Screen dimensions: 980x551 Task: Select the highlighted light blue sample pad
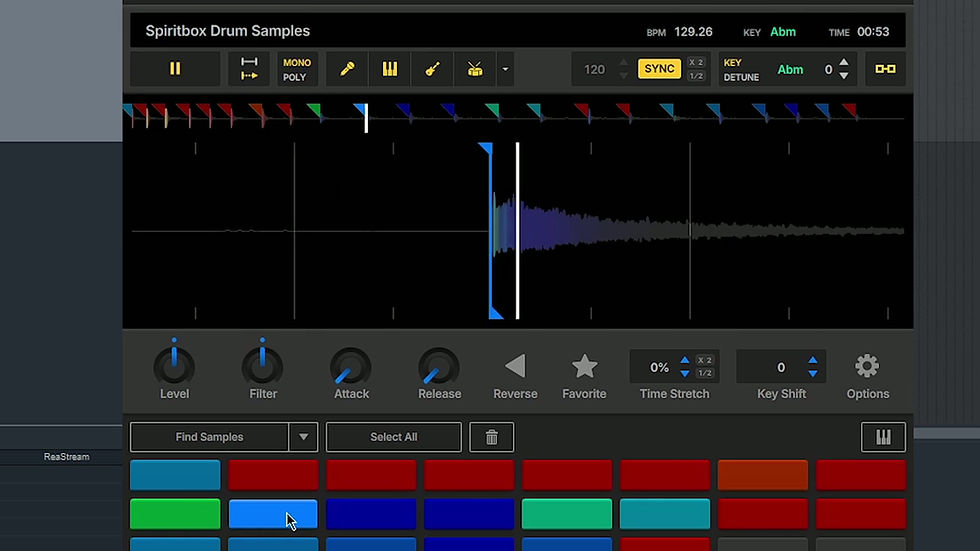pyautogui.click(x=273, y=514)
